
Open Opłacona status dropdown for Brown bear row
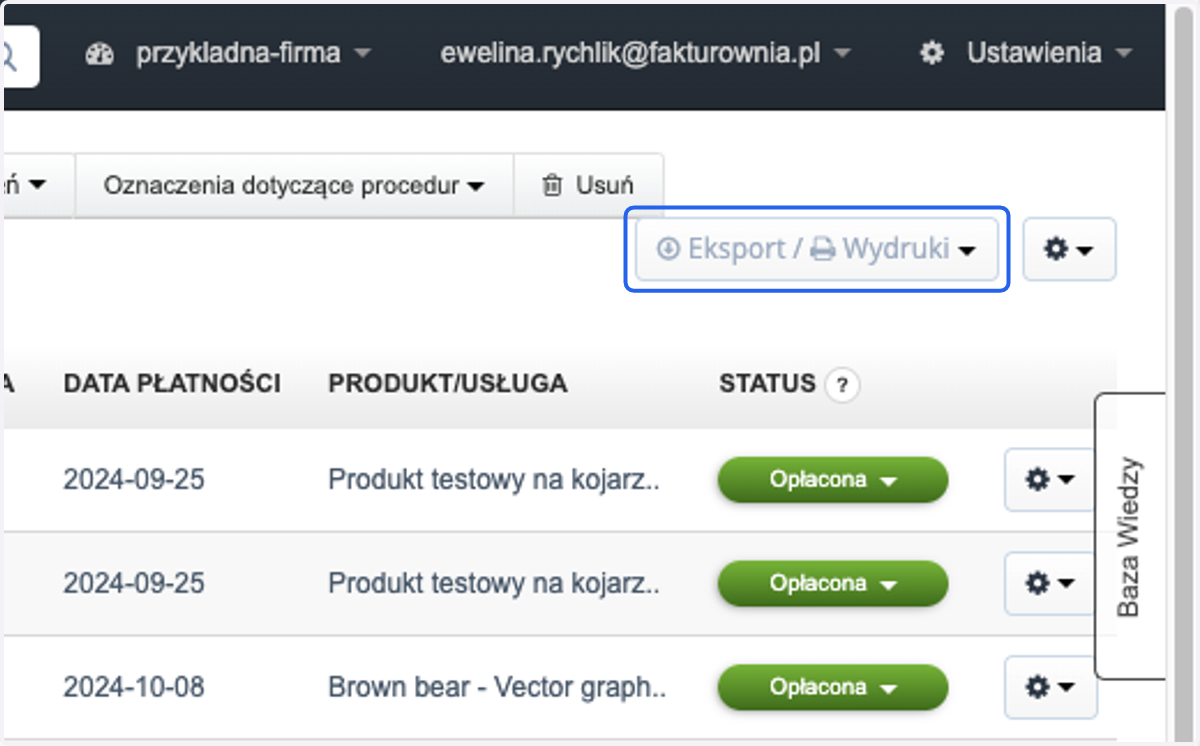click(x=832, y=688)
